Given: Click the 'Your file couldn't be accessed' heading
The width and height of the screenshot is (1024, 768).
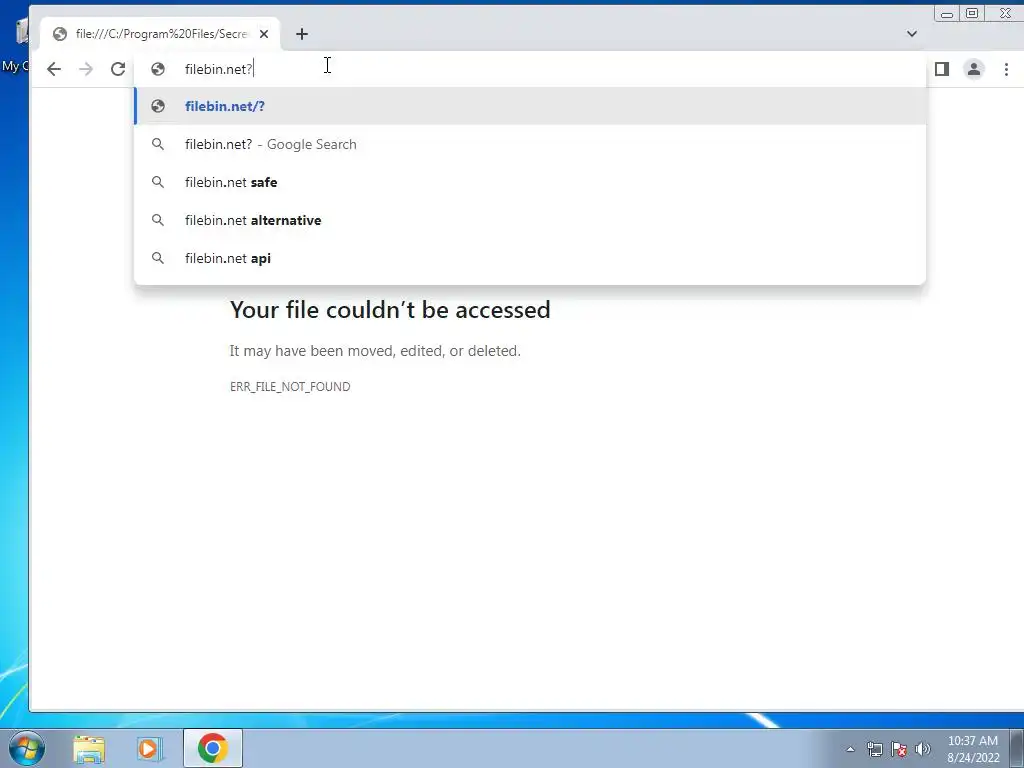Looking at the screenshot, I should coord(390,310).
